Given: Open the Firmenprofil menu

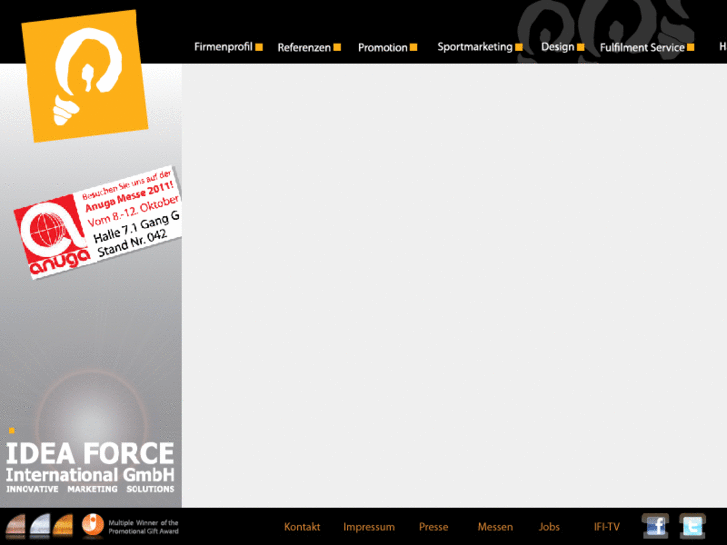Looking at the screenshot, I should pos(228,47).
